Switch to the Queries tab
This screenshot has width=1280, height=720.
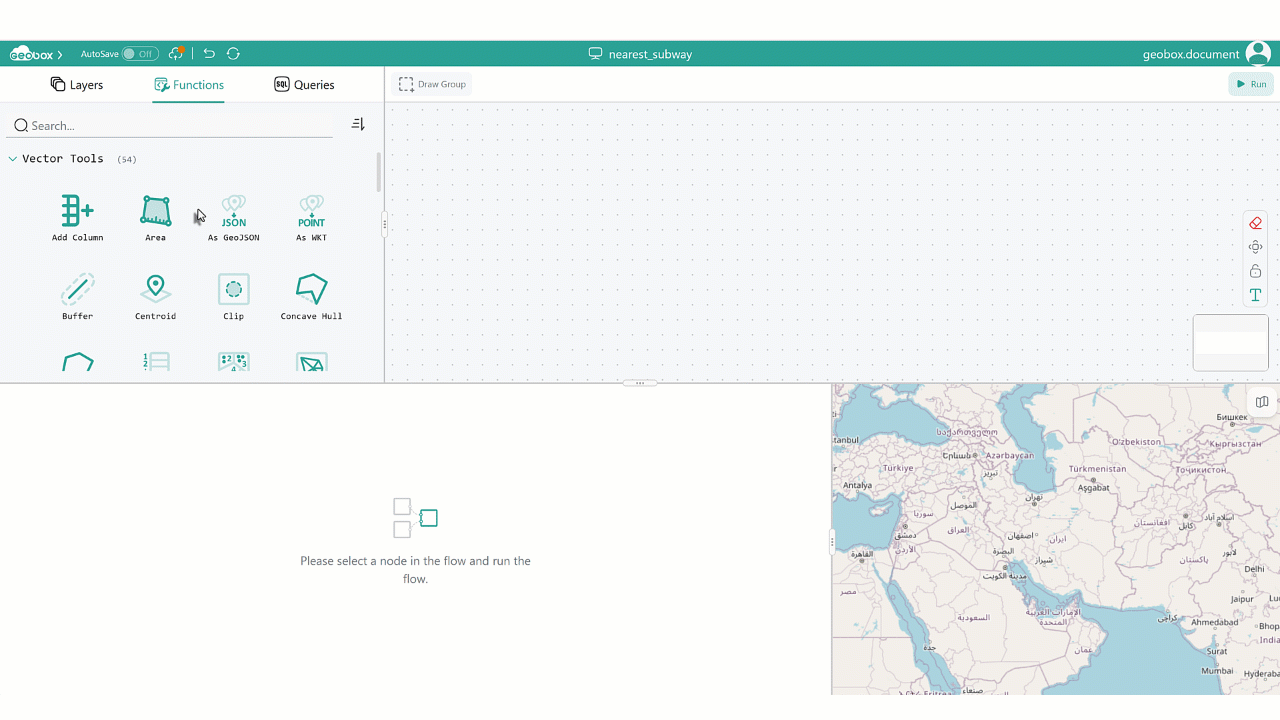pos(304,85)
